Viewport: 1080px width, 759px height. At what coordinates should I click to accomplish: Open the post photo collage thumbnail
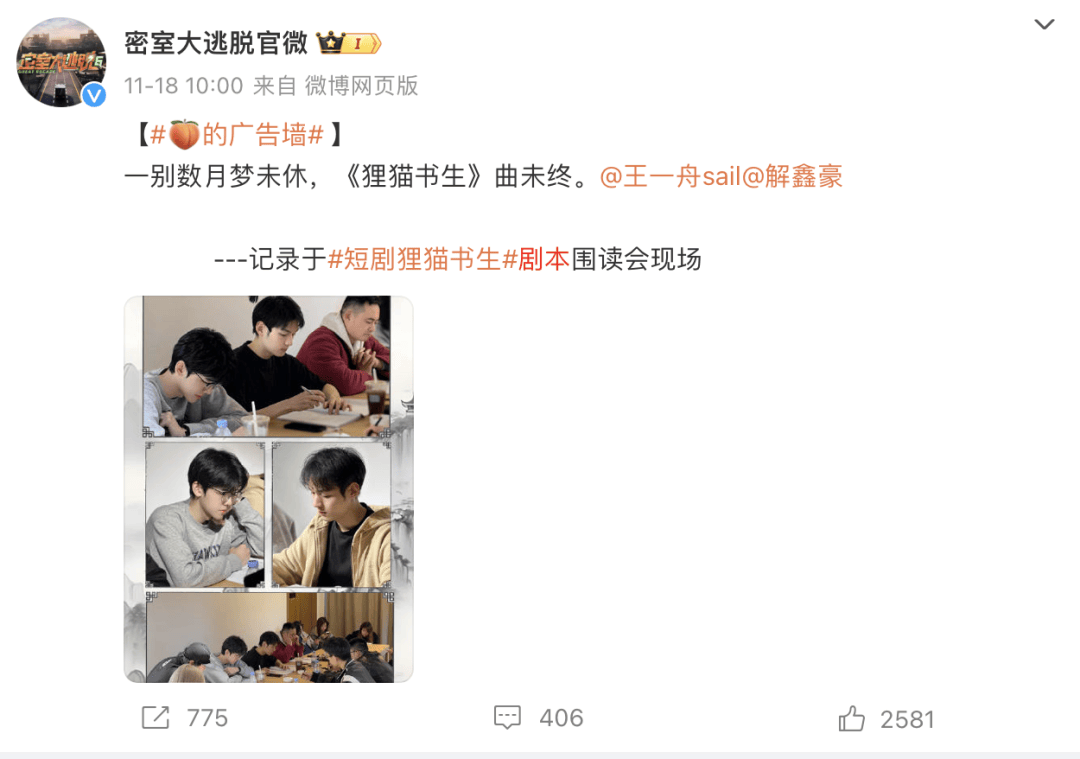269,489
